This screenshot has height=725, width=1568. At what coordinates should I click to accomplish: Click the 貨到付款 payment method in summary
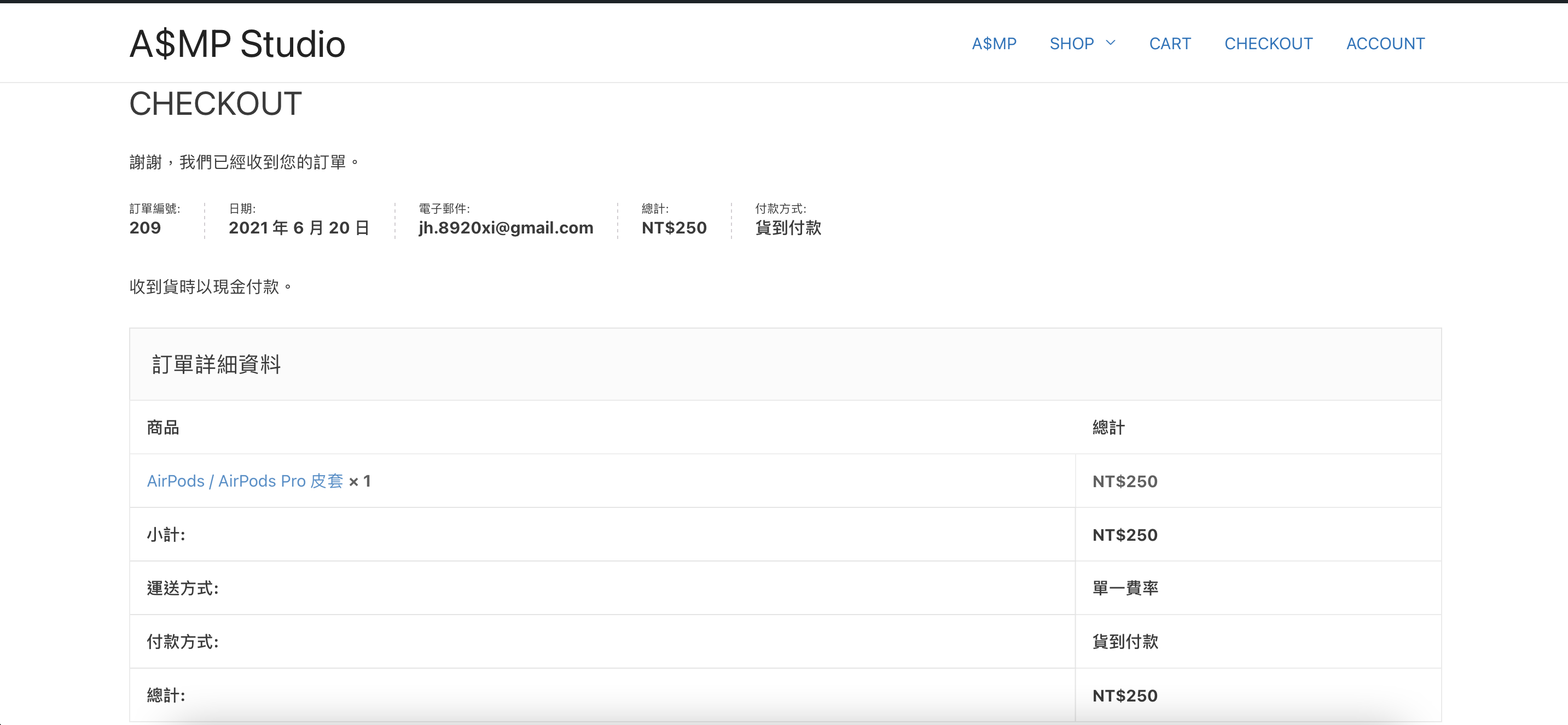point(788,228)
